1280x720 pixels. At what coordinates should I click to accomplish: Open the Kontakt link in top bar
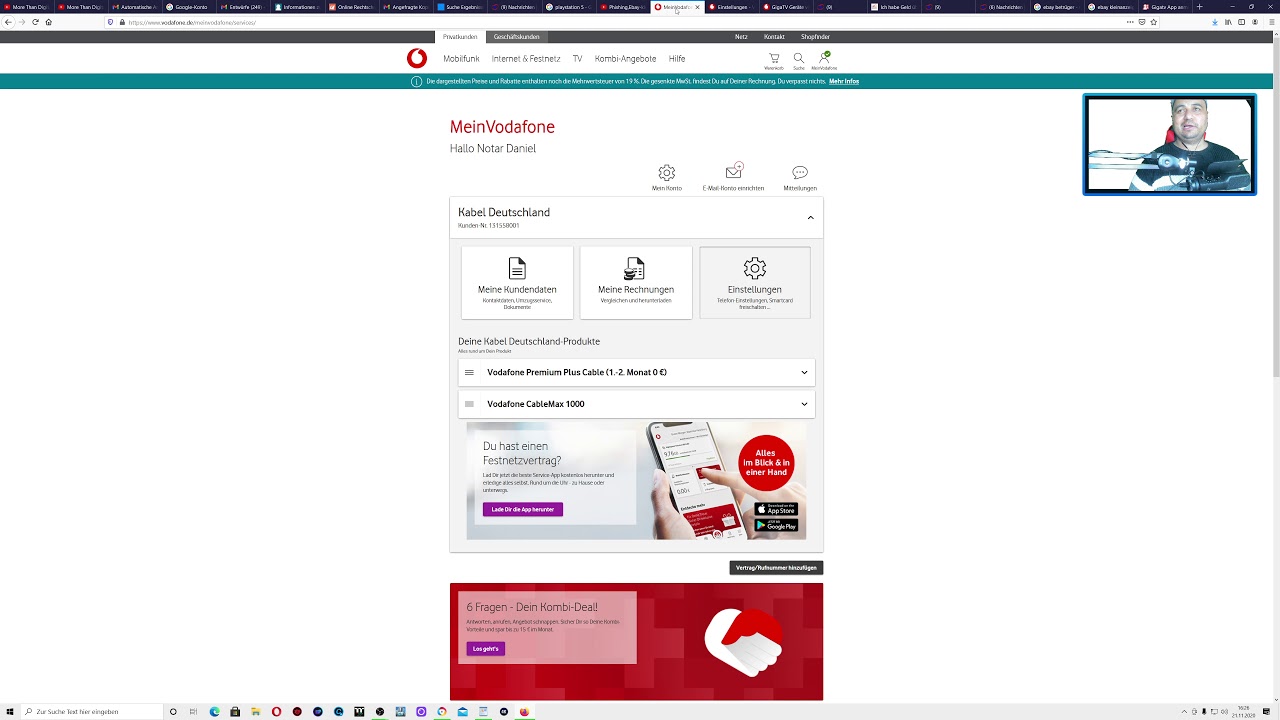[x=774, y=37]
